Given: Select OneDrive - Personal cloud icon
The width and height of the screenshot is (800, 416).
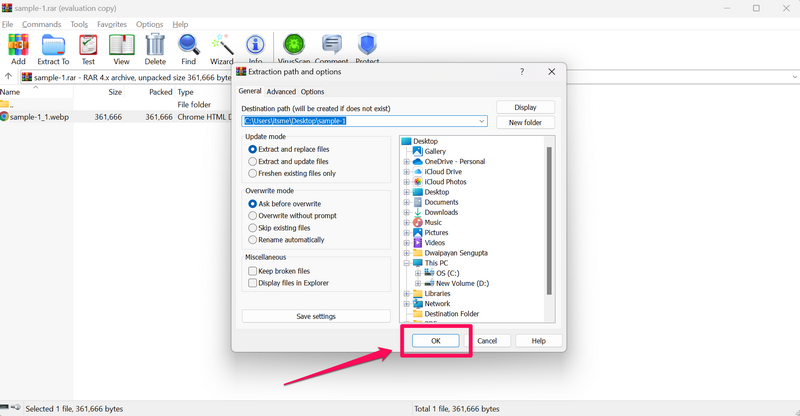Looking at the screenshot, I should pos(417,161).
